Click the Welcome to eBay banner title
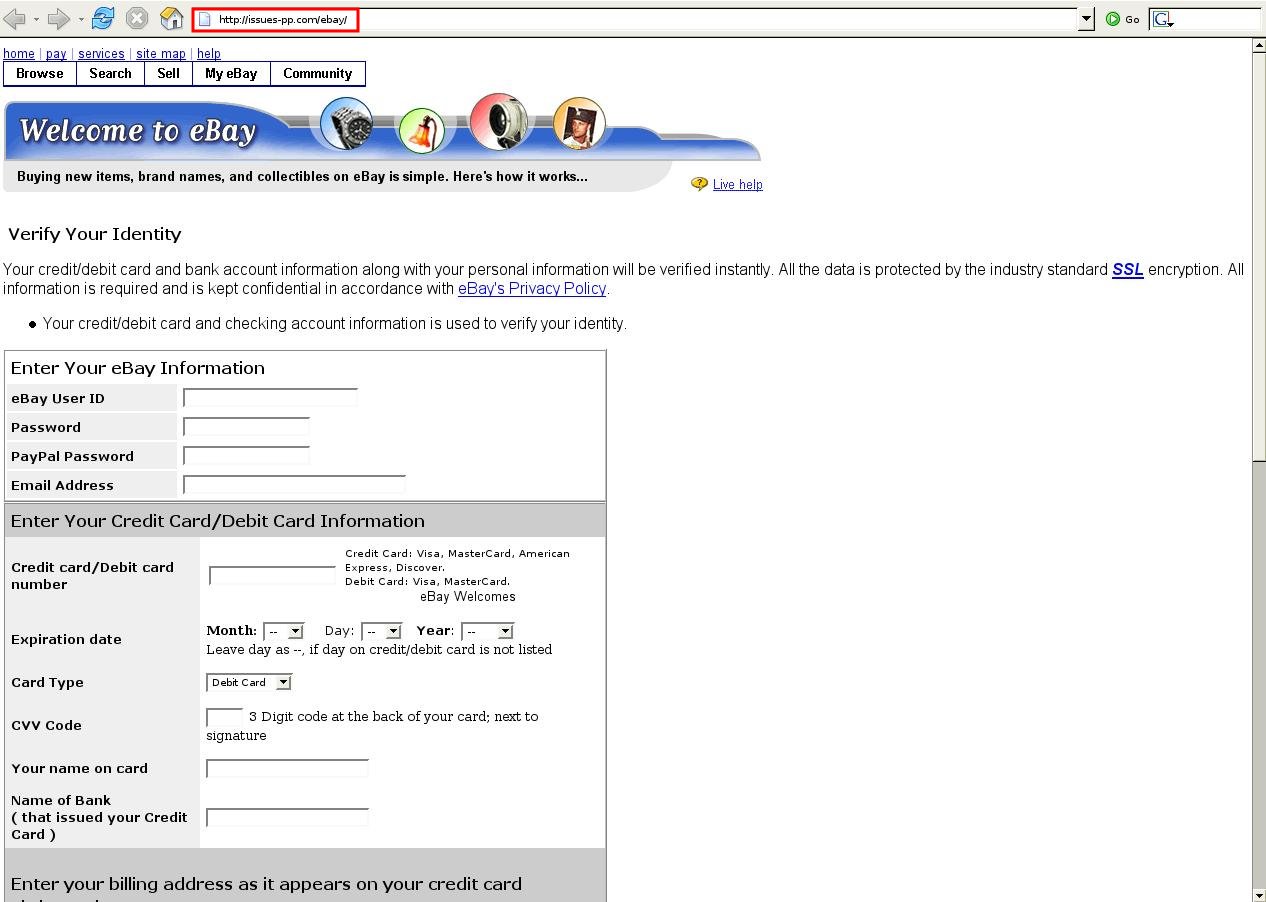 point(138,131)
